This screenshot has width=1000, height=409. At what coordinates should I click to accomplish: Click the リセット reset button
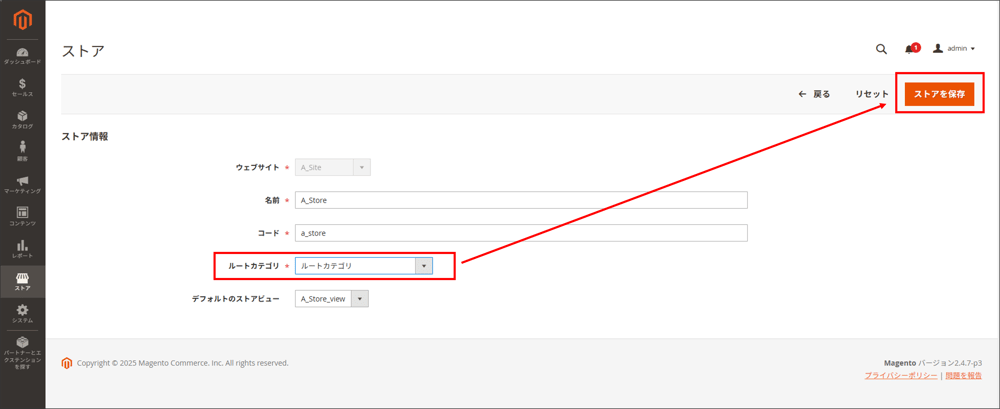click(871, 94)
